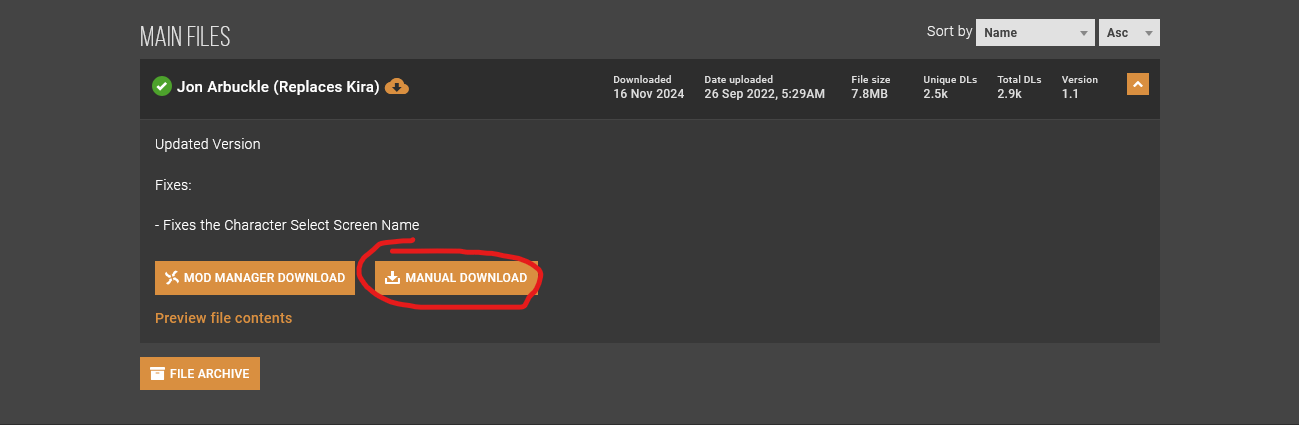
Task: Open the Asc sort order dropdown
Action: [1129, 32]
